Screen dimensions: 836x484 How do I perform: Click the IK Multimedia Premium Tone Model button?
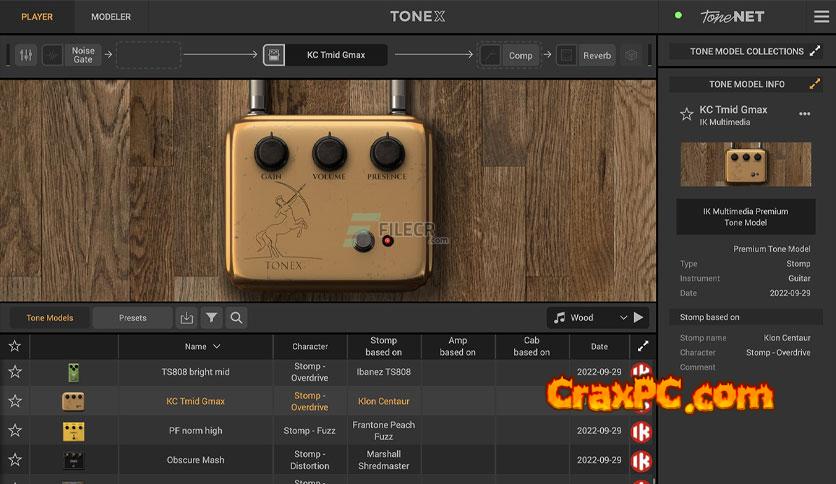click(745, 217)
